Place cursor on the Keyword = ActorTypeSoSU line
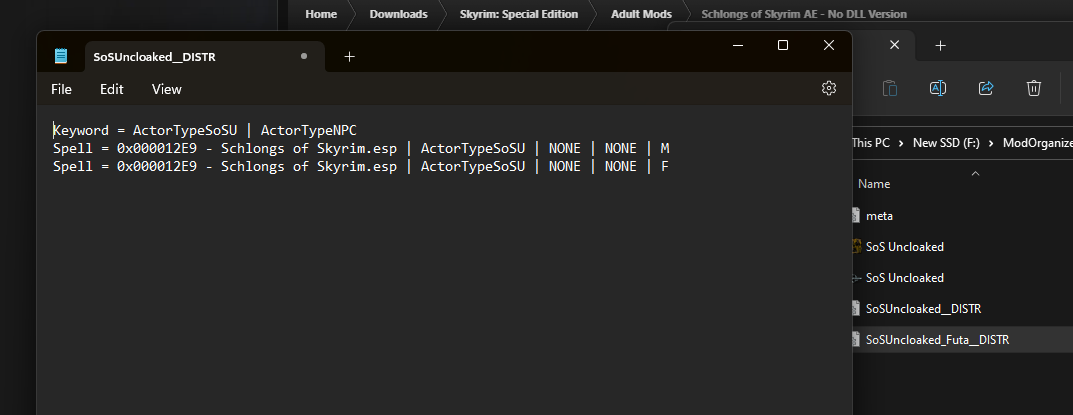The height and width of the screenshot is (415, 1073). pos(205,130)
